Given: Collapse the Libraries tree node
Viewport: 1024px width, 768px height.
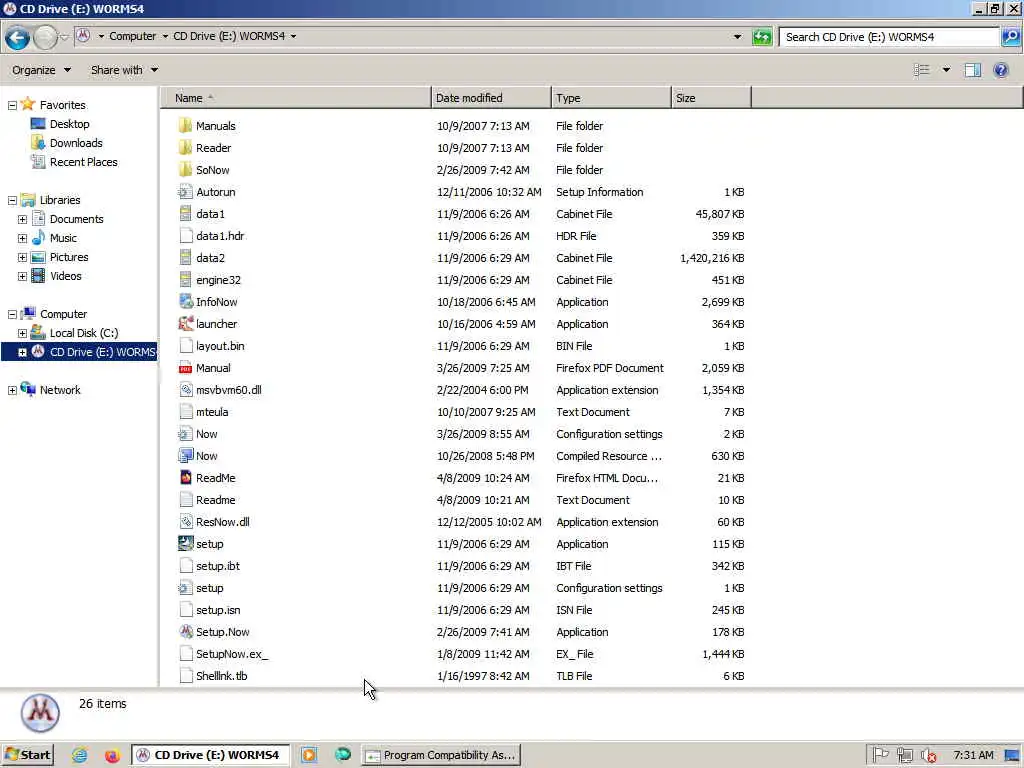Looking at the screenshot, I should click(12, 200).
